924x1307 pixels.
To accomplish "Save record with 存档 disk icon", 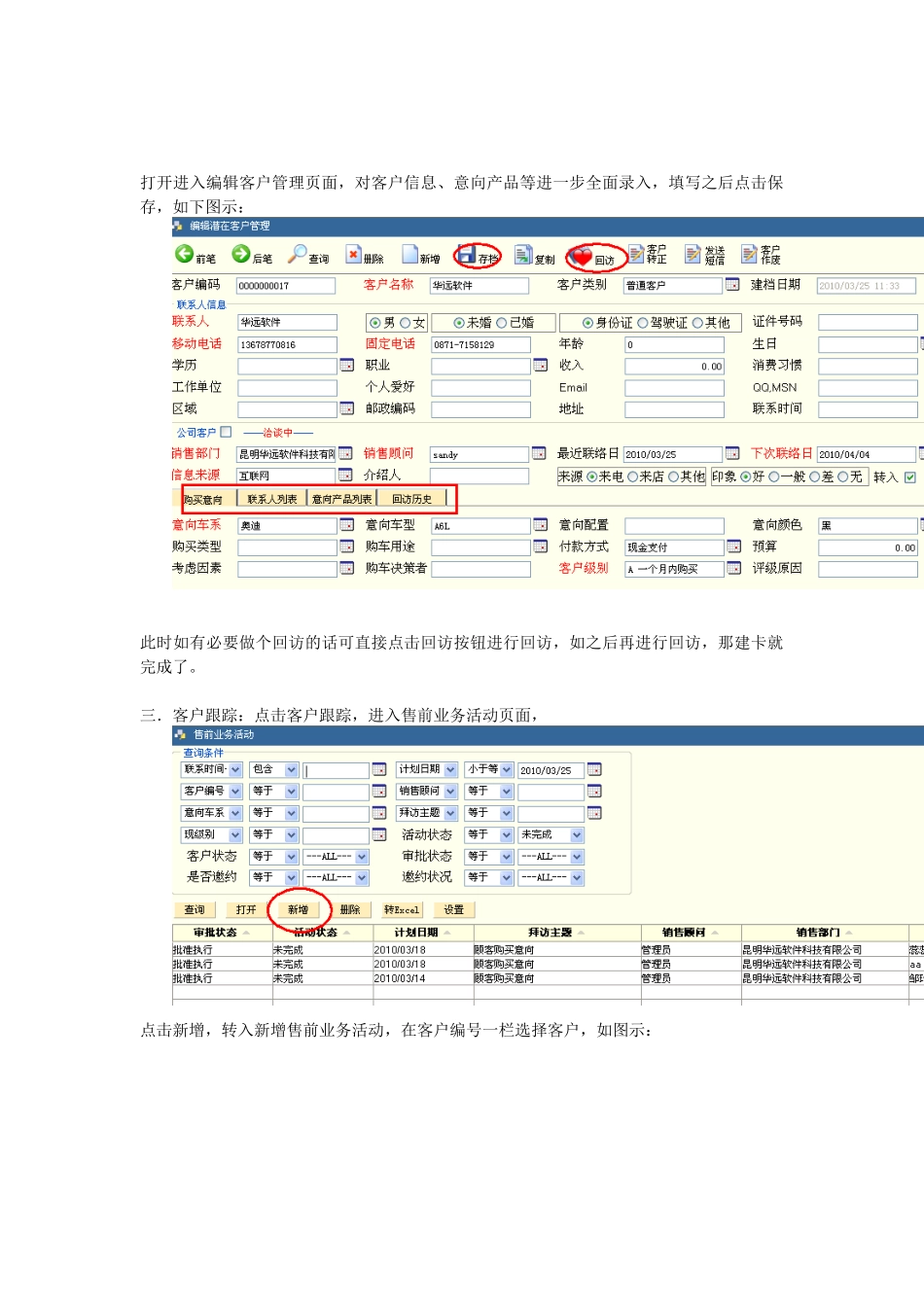I will click(x=478, y=256).
